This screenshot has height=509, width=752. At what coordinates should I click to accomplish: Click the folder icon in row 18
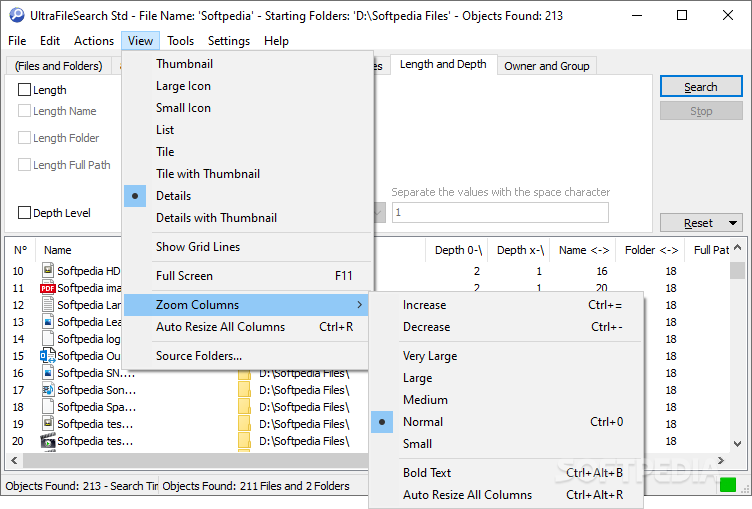(x=245, y=407)
